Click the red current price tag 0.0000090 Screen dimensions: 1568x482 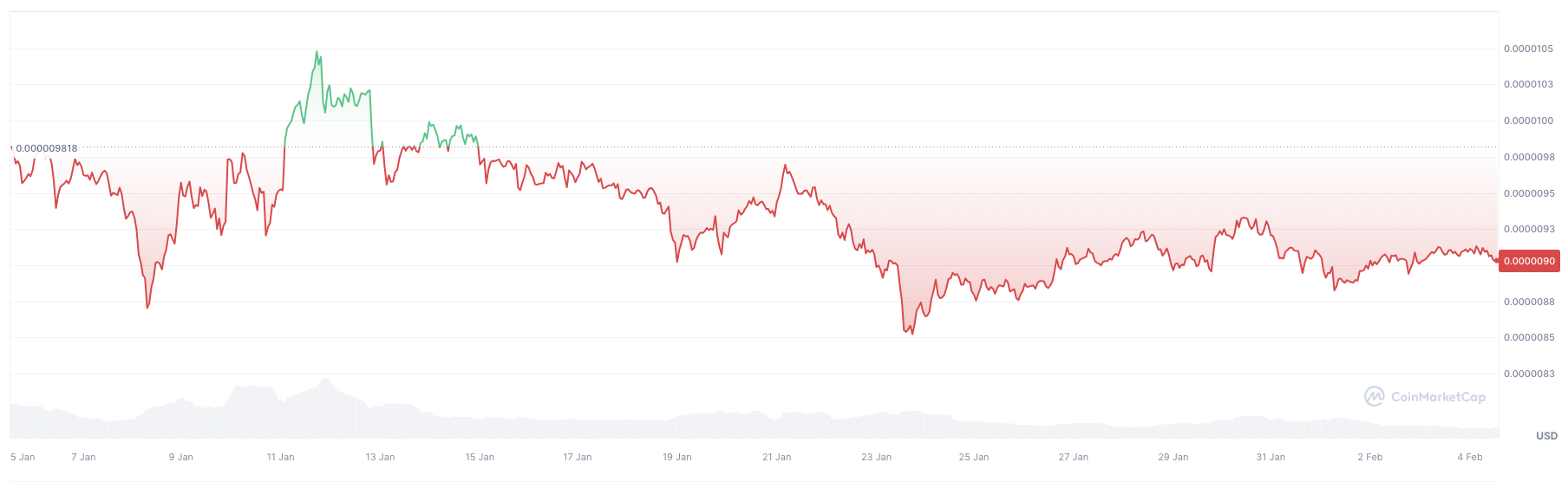pyautogui.click(x=1529, y=261)
